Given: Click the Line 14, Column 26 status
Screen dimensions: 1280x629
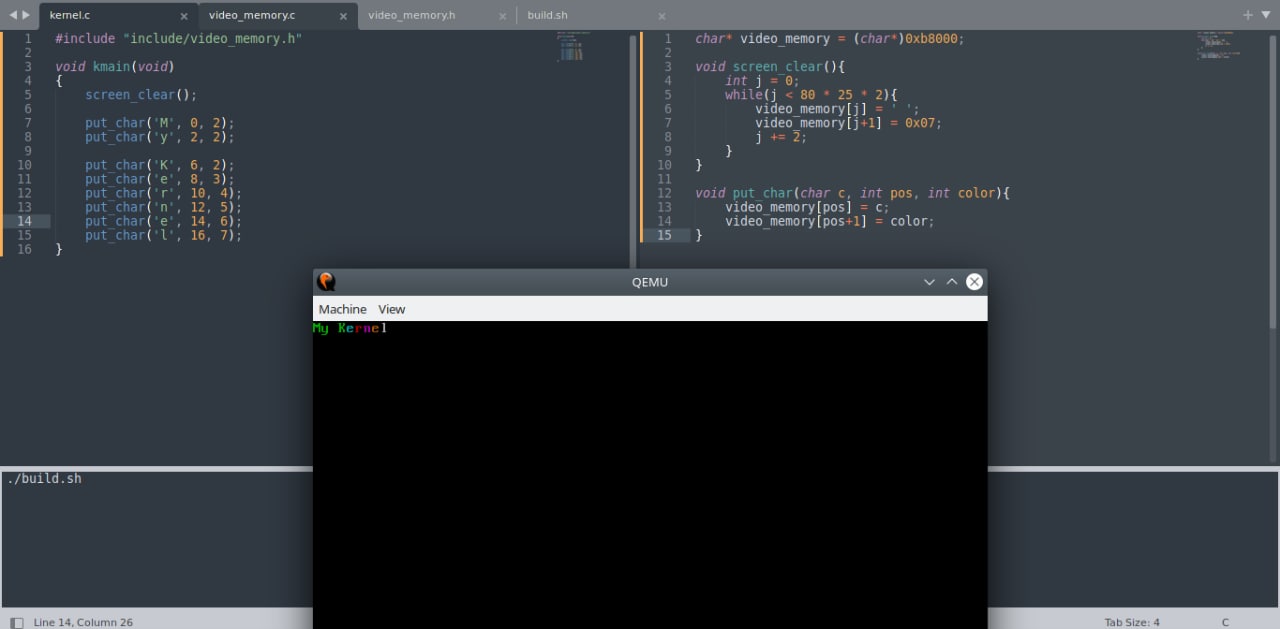Looking at the screenshot, I should point(83,622).
